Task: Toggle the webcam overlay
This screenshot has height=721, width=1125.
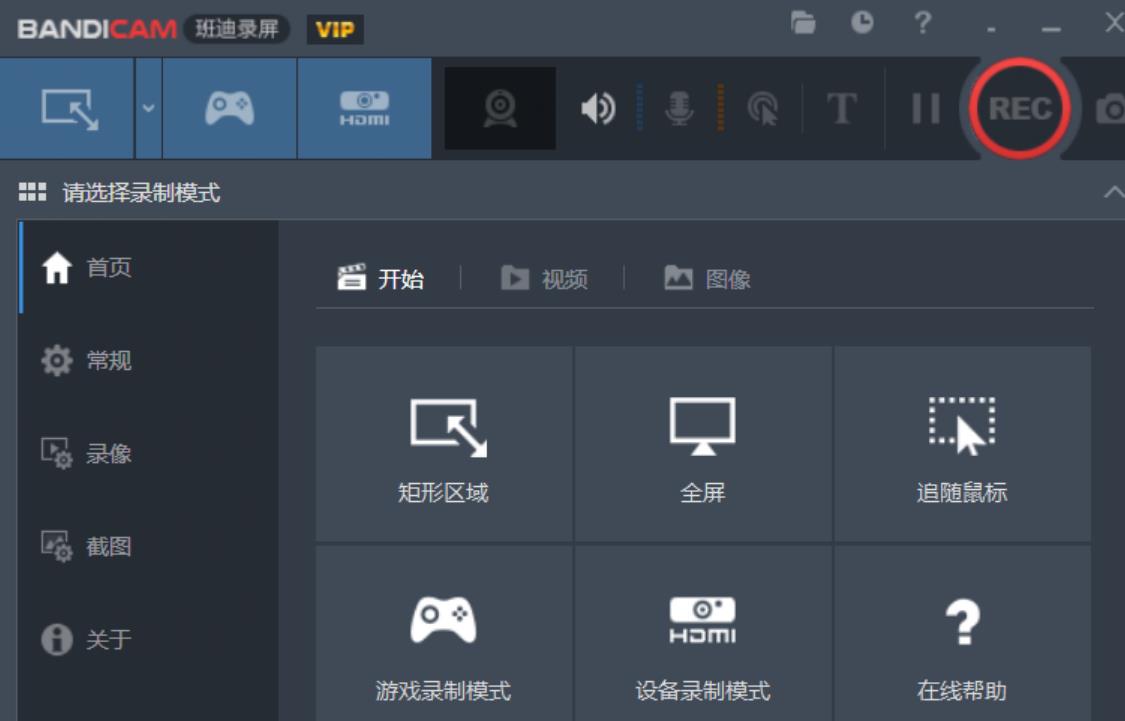Action: point(500,108)
